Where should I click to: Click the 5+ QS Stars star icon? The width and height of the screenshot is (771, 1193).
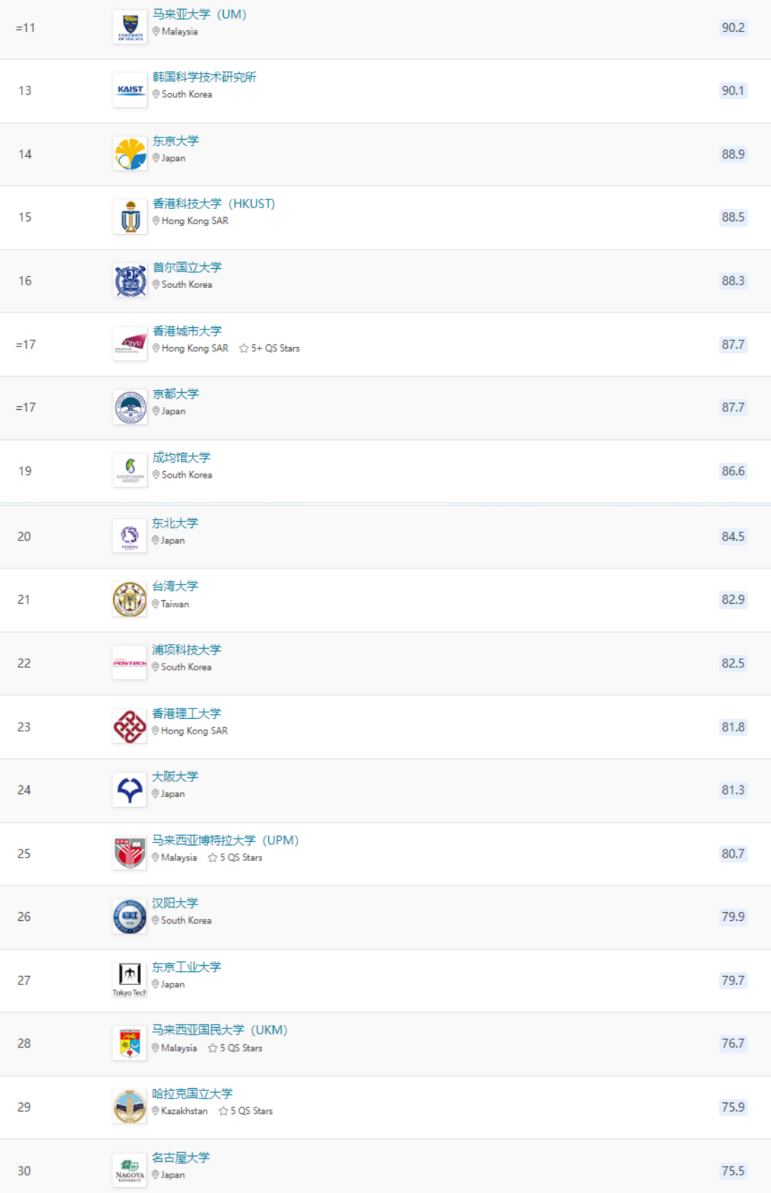click(x=244, y=348)
